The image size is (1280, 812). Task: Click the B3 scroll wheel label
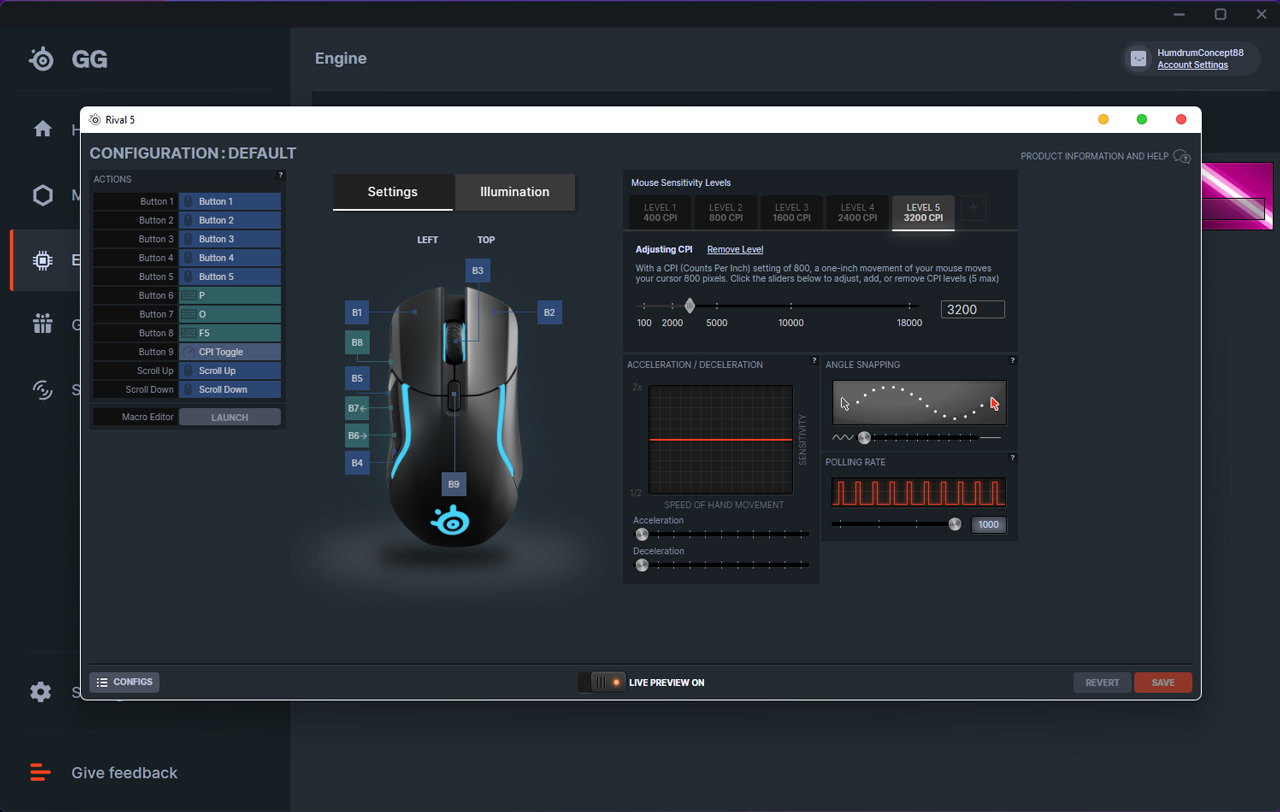[x=478, y=270]
